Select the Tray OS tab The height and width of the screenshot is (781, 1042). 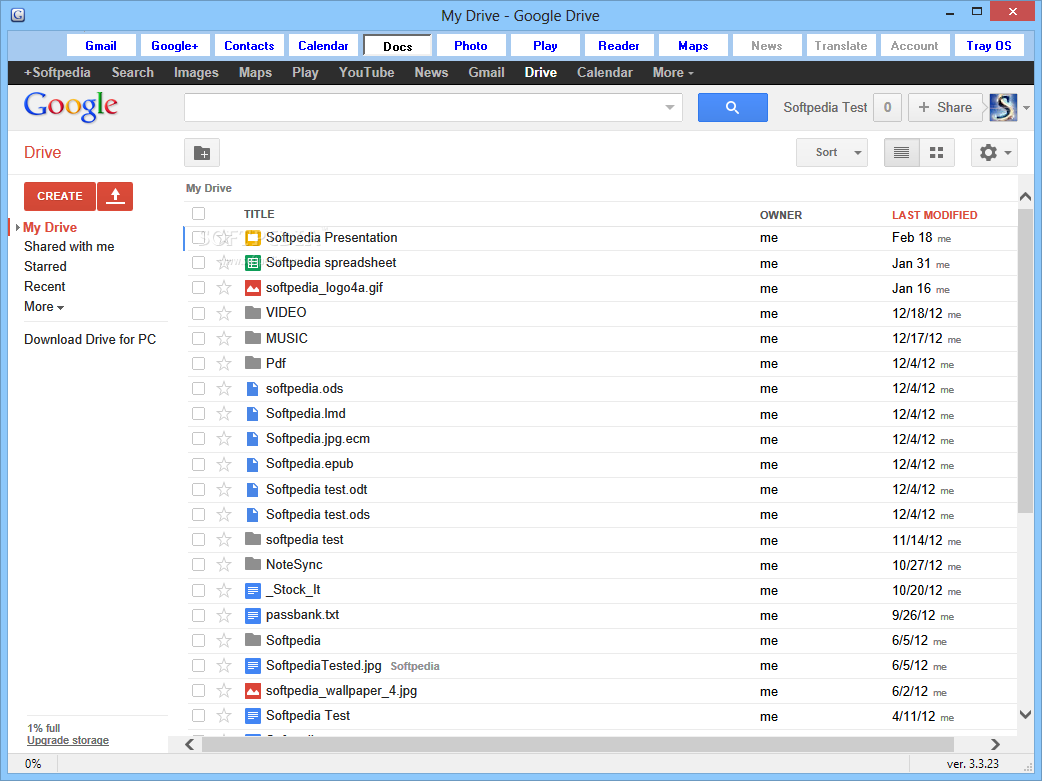point(989,46)
